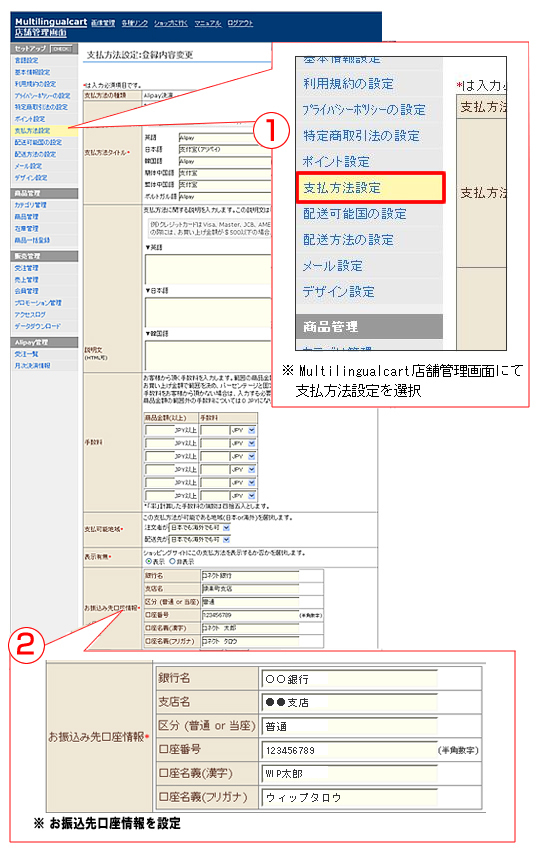Open 月次決済情報 under Alipay管理
The height and width of the screenshot is (850, 540).
point(33,366)
